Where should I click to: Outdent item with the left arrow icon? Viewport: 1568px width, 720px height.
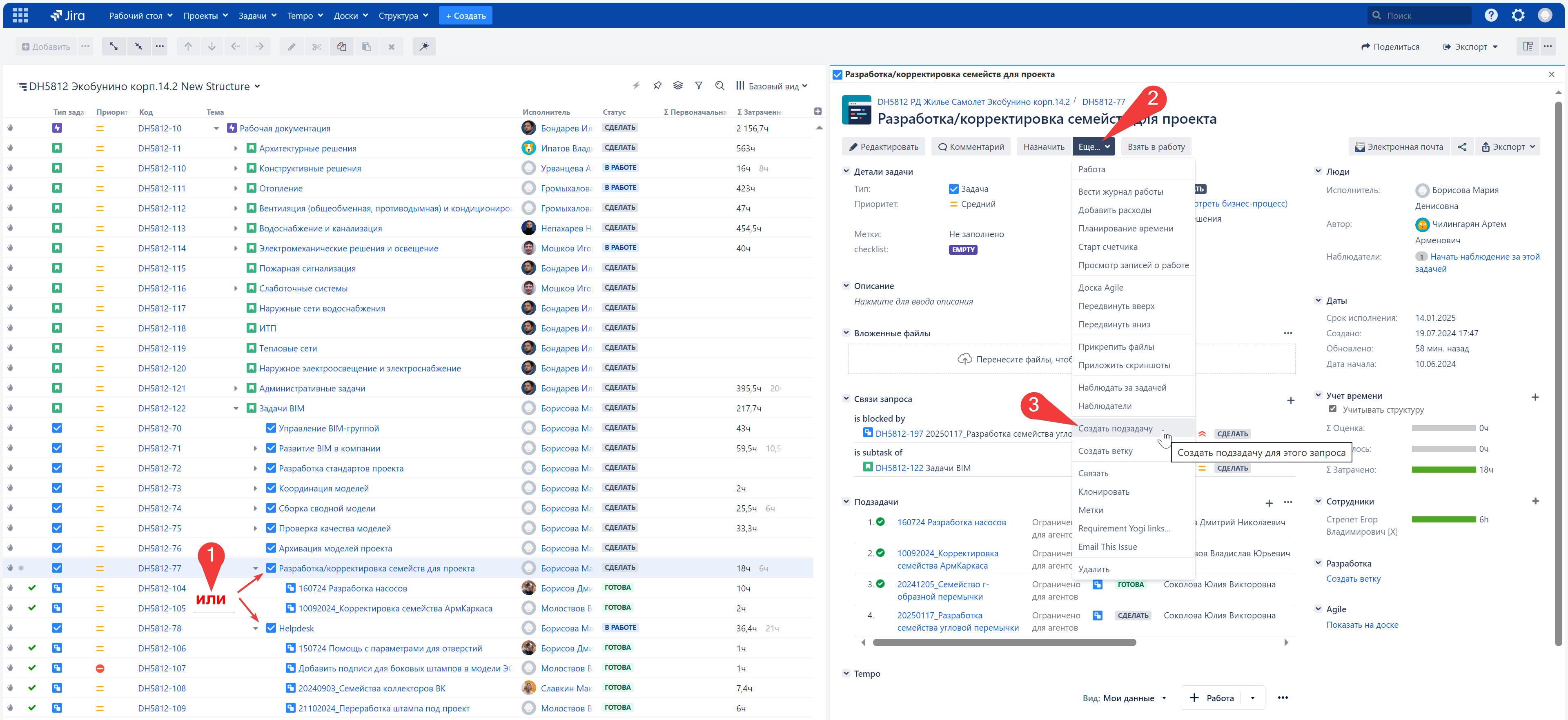236,46
